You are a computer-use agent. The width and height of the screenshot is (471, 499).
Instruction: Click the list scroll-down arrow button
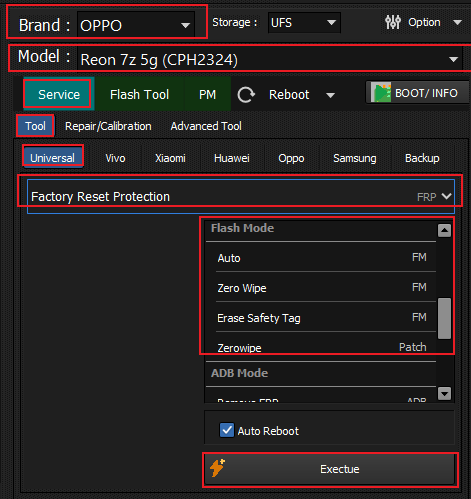(444, 393)
